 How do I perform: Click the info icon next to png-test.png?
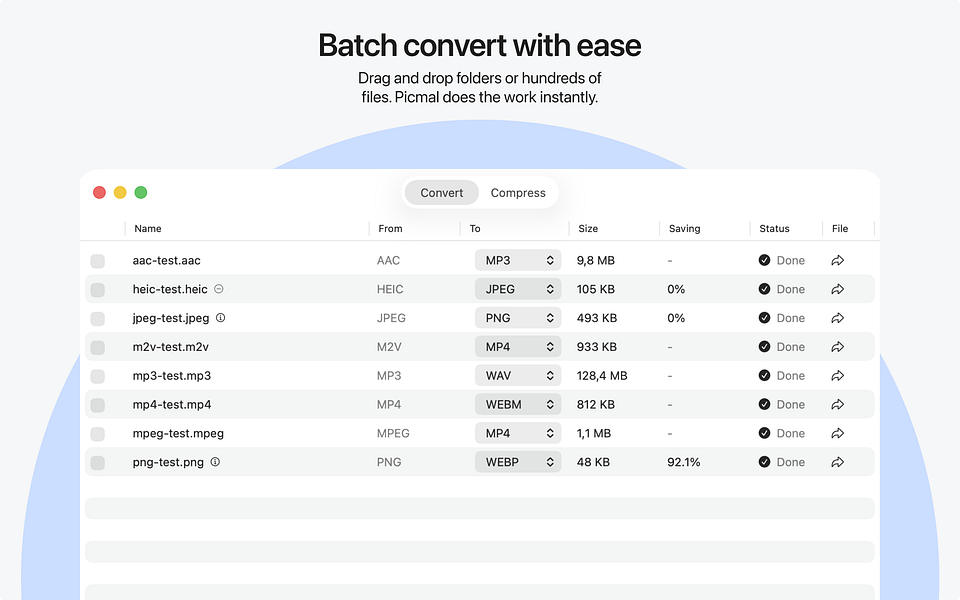pos(215,462)
